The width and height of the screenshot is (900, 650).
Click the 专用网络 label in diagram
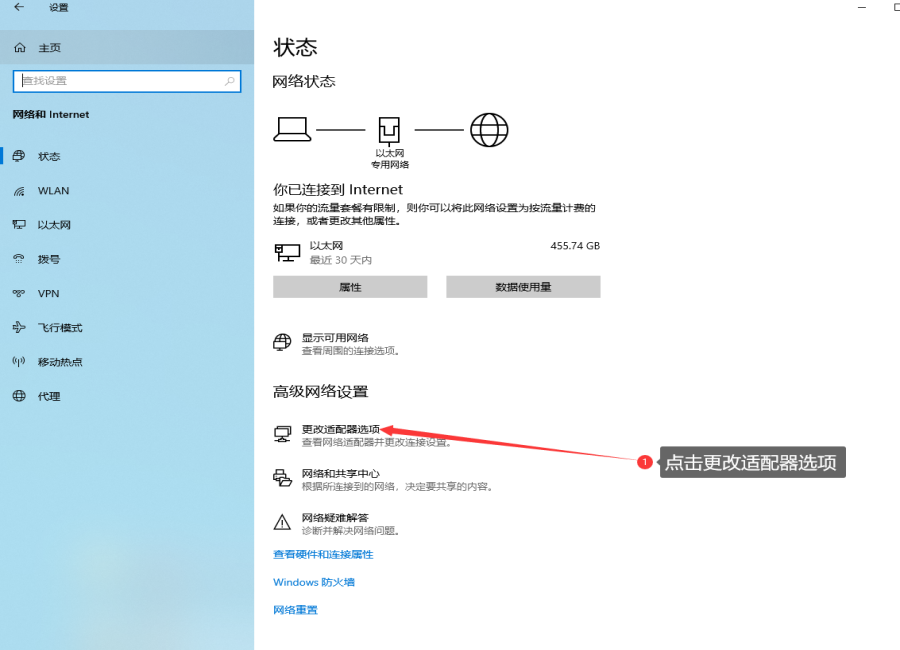pos(390,165)
